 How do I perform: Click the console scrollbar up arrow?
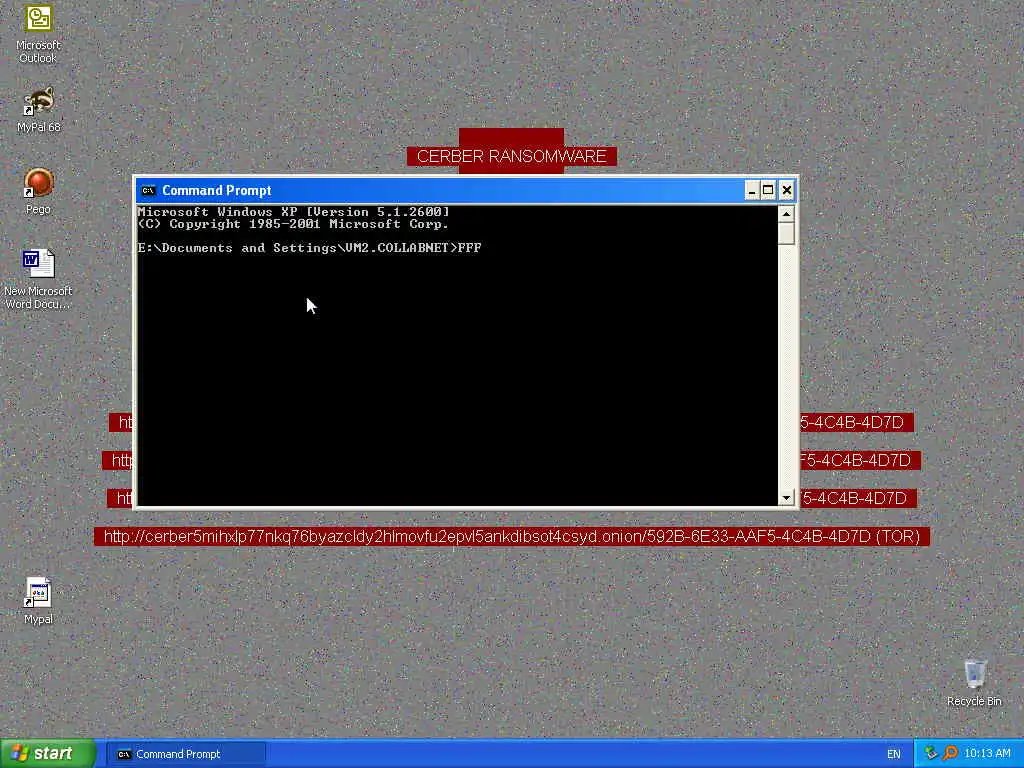[786, 214]
